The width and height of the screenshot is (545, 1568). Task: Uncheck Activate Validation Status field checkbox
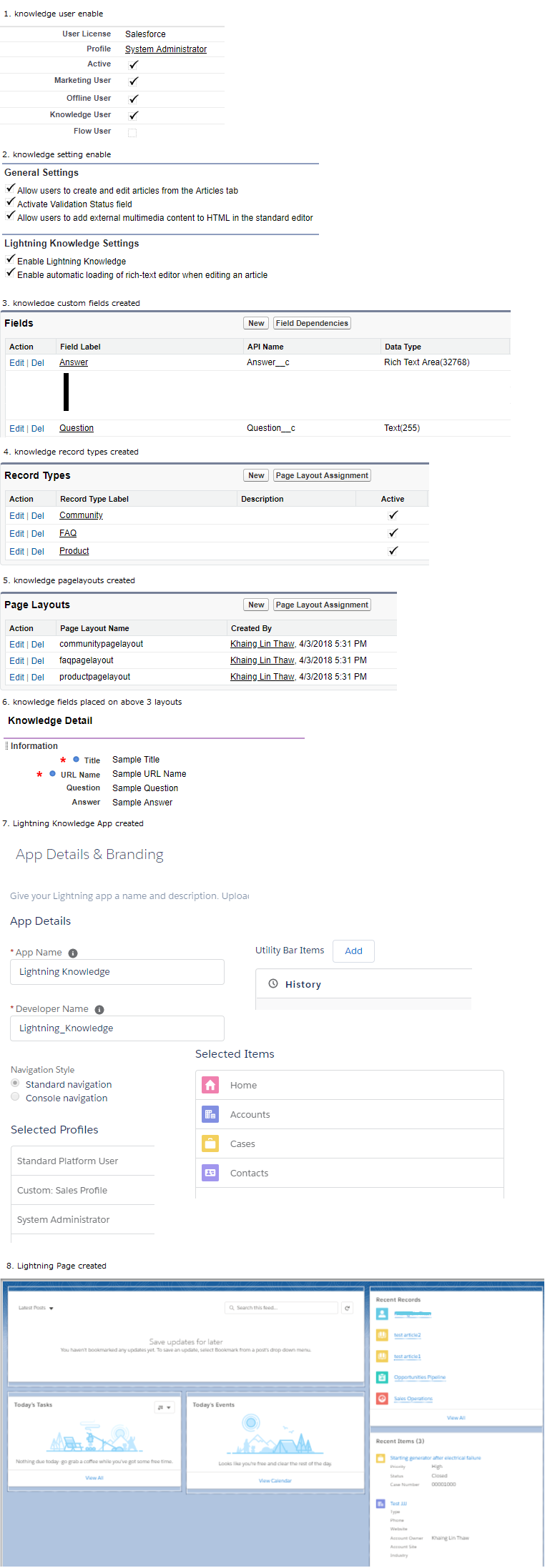tap(11, 202)
